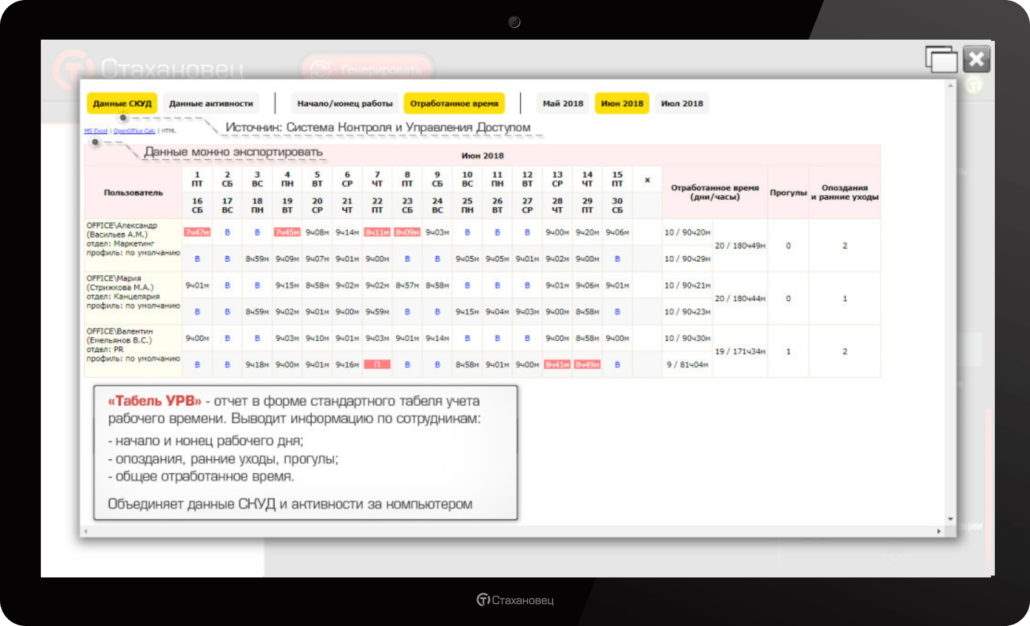Click the Опоздания и ранние уходы header
Viewport: 1030px width, 626px height.
click(x=844, y=192)
